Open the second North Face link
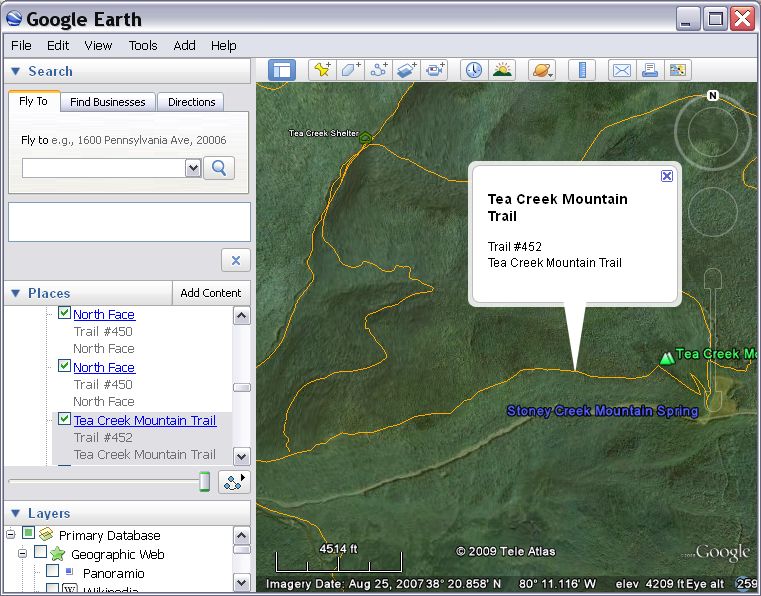This screenshot has height=596, width=761. coord(104,367)
